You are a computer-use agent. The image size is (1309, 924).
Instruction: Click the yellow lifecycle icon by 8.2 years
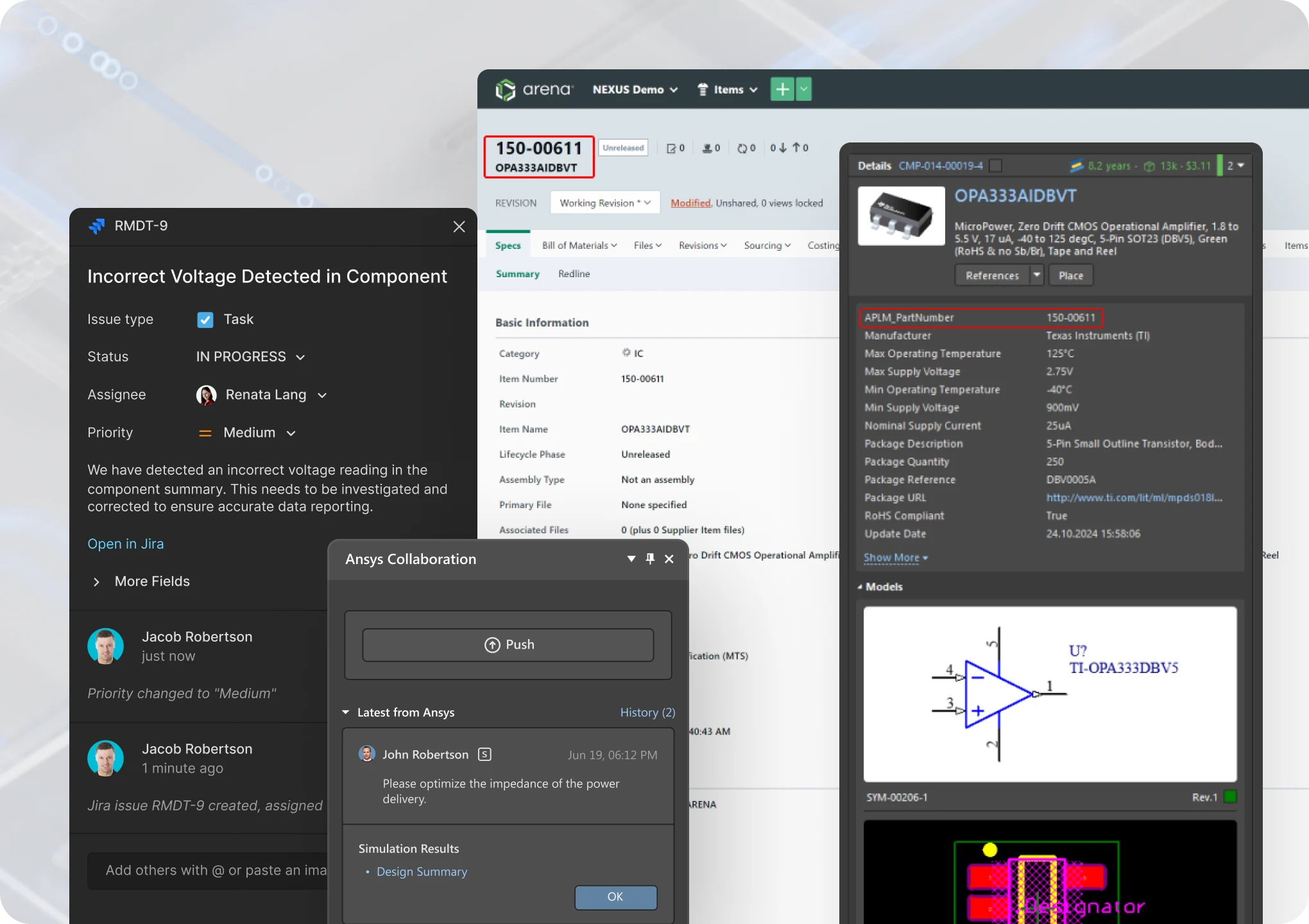point(1076,166)
